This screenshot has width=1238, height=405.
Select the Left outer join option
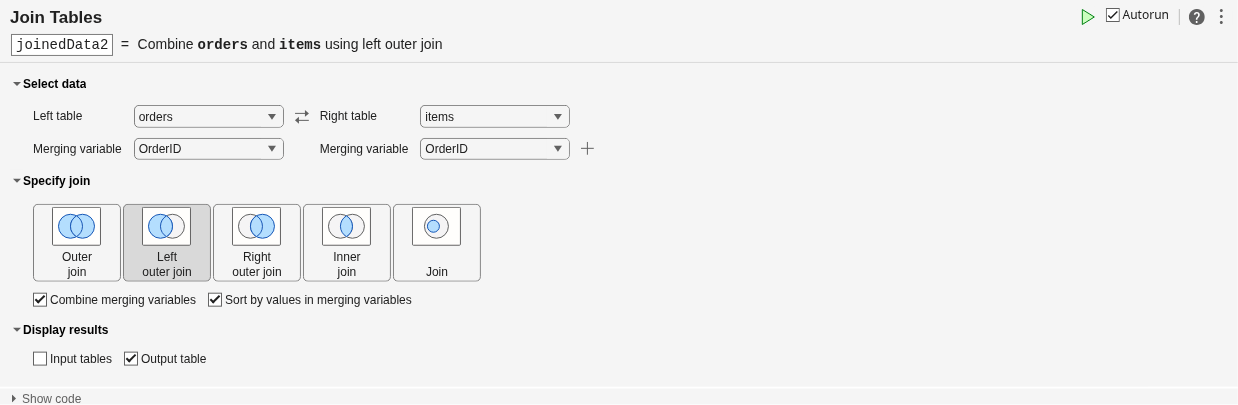click(167, 243)
